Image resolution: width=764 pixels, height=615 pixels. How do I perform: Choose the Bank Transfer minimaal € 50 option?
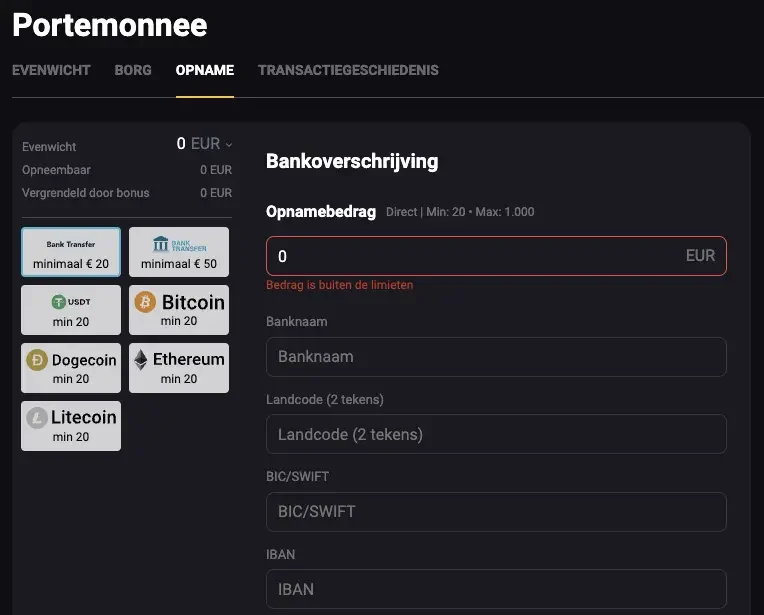(179, 252)
